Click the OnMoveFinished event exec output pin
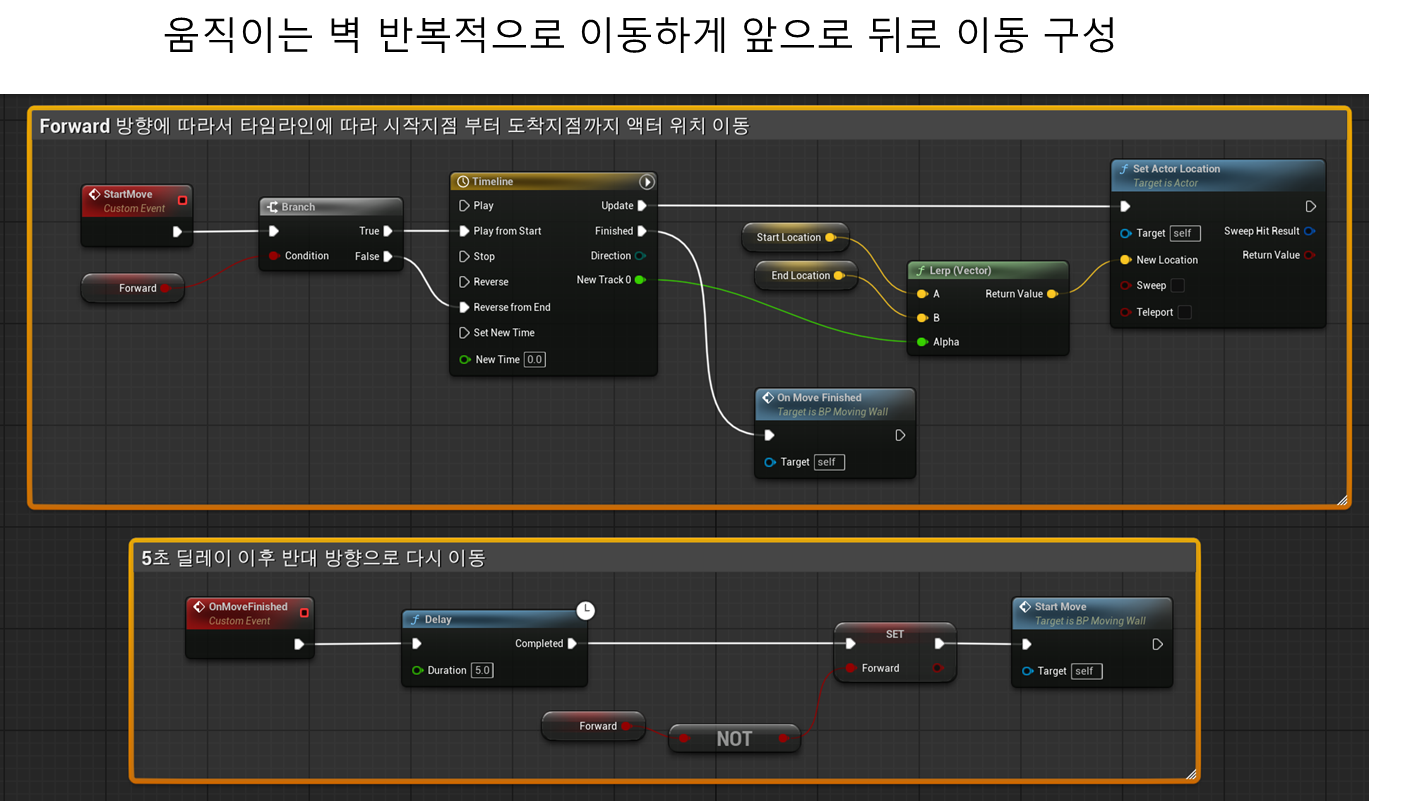Image resolution: width=1401 pixels, height=801 pixels. 299,644
